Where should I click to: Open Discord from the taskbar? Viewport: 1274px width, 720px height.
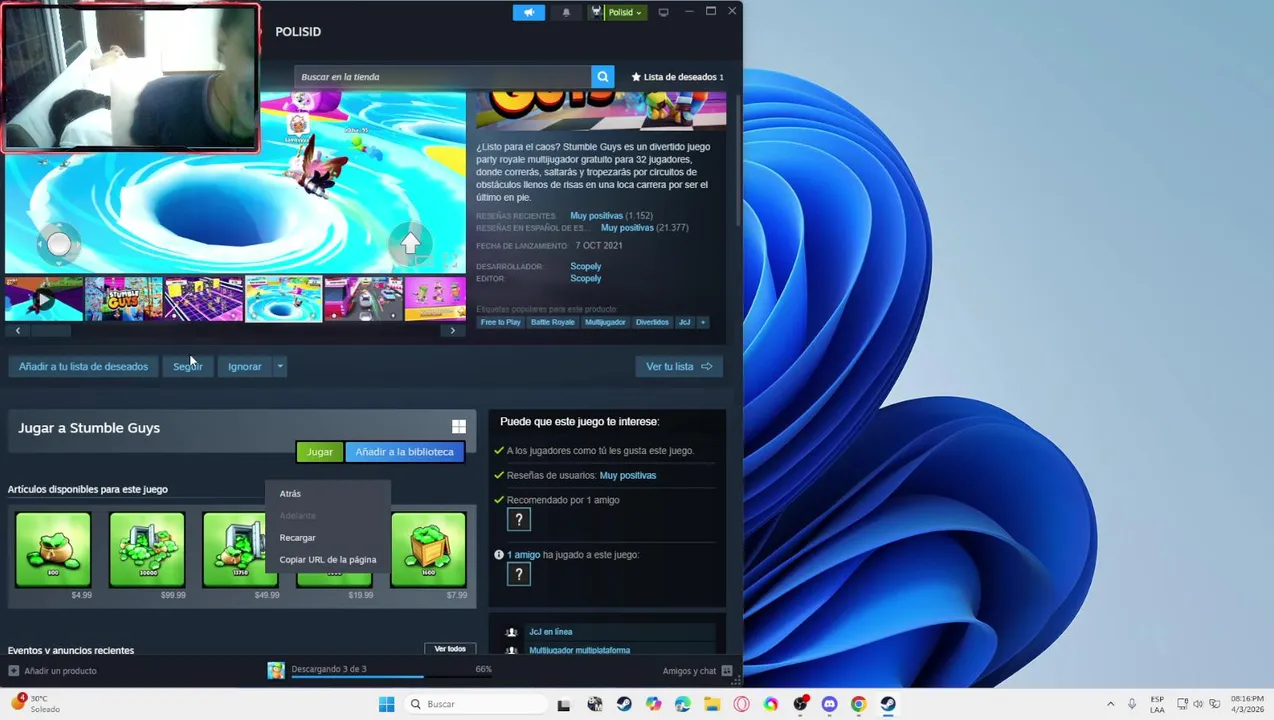click(x=829, y=704)
